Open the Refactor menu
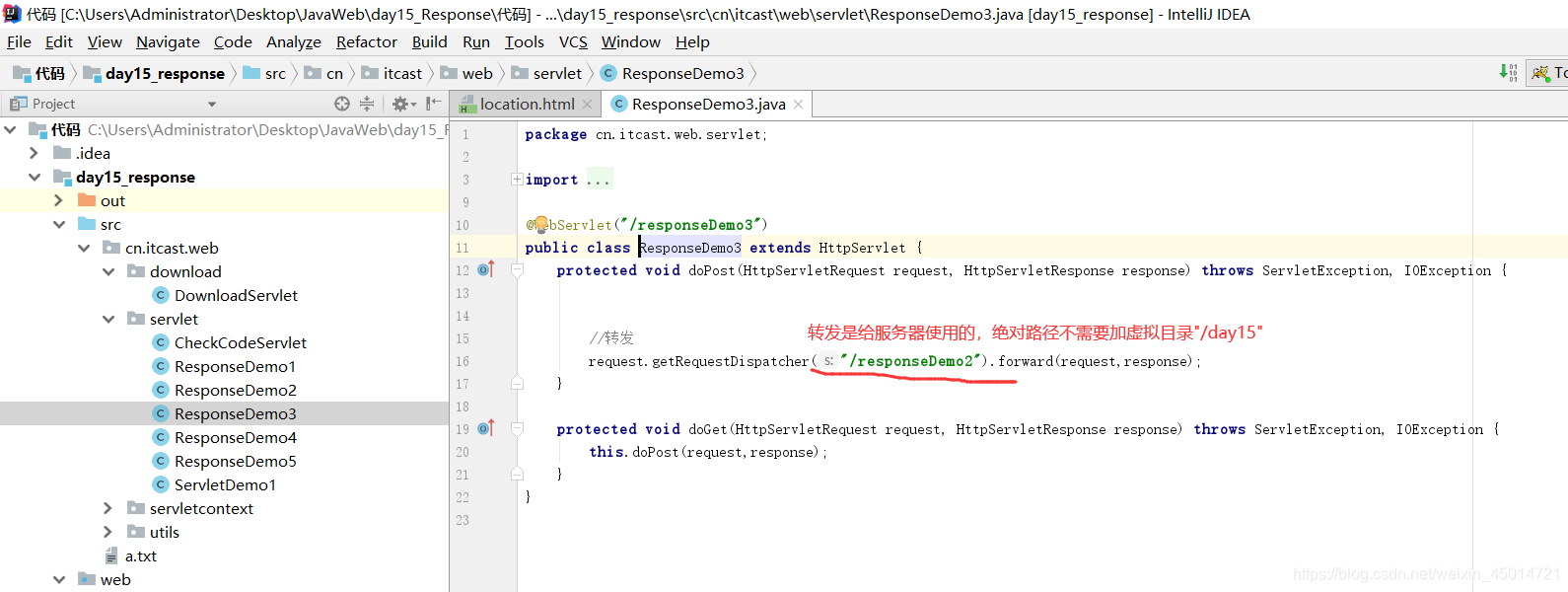This screenshot has height=592, width=1568. tap(366, 41)
